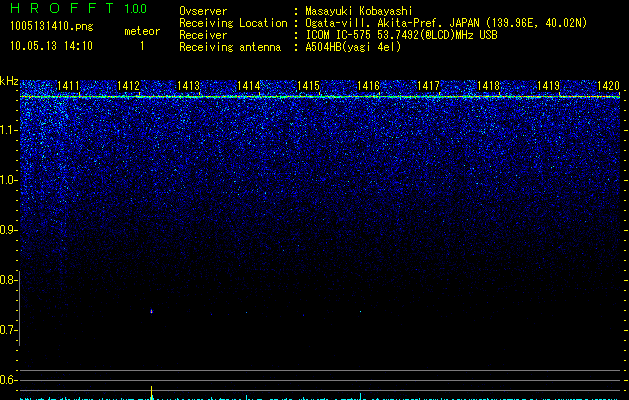Click the date stamp 10.05.13 14:10
Image resolution: width=629 pixels, height=400 pixels.
(51, 46)
